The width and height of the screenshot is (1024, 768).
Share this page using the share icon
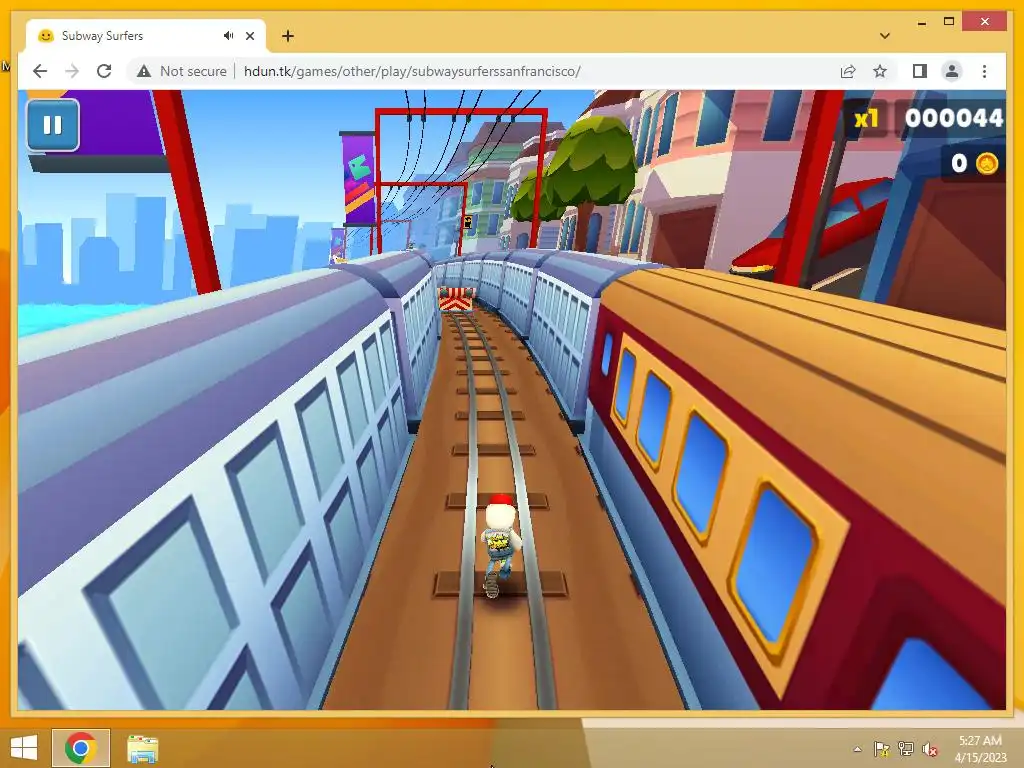[x=848, y=71]
